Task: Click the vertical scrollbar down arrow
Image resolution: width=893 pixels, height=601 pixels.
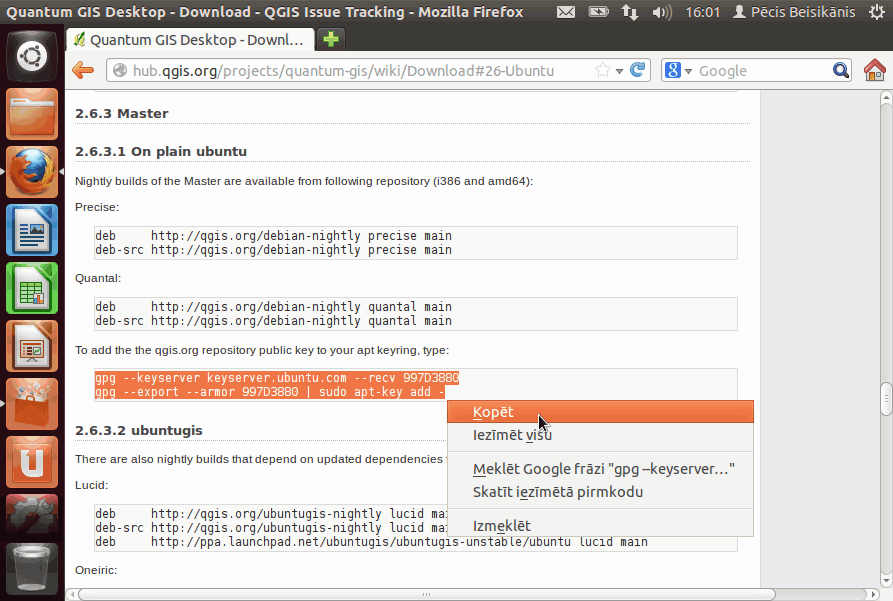Action: coord(886,580)
